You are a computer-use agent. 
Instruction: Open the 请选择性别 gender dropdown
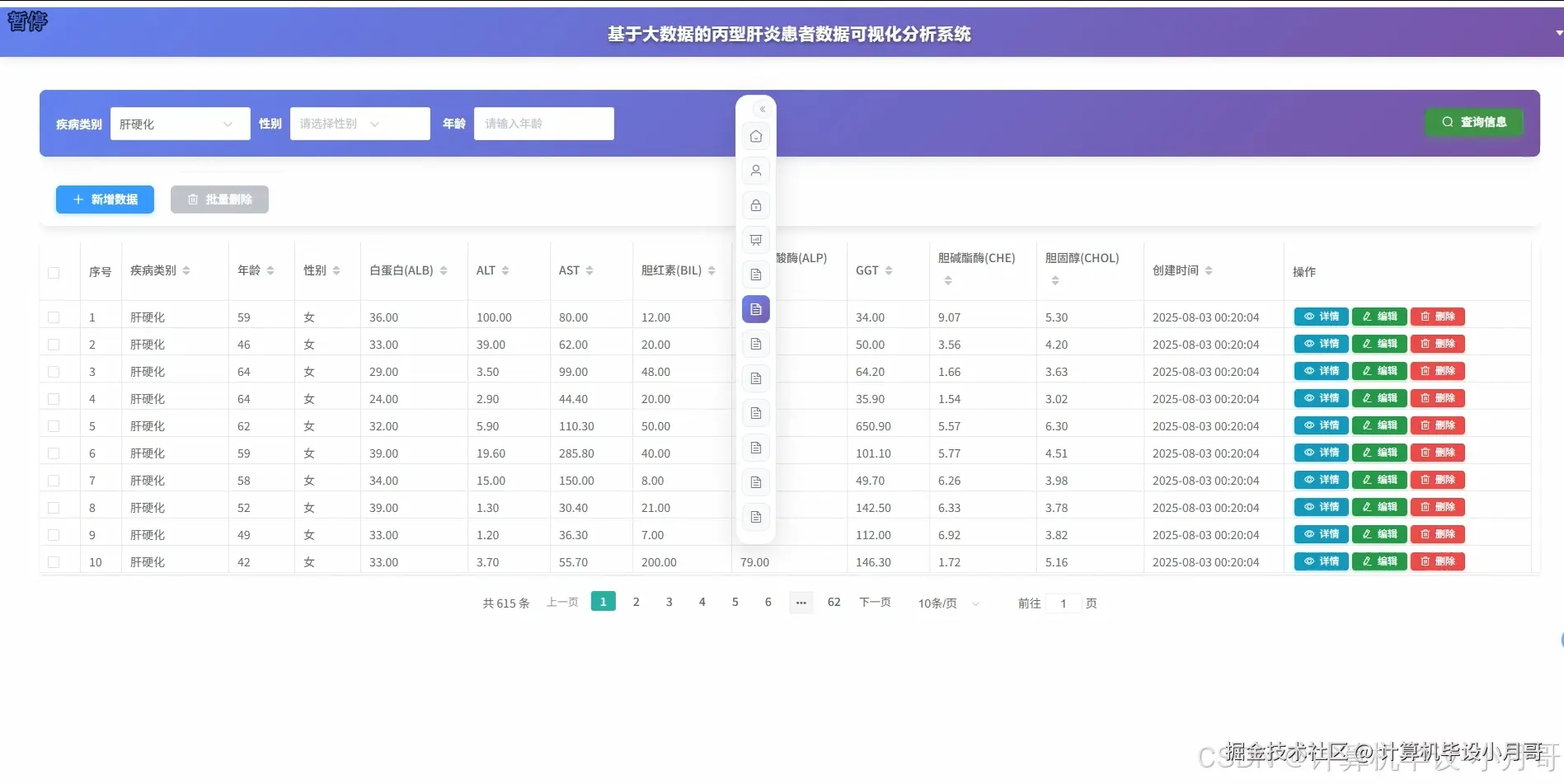coord(359,124)
